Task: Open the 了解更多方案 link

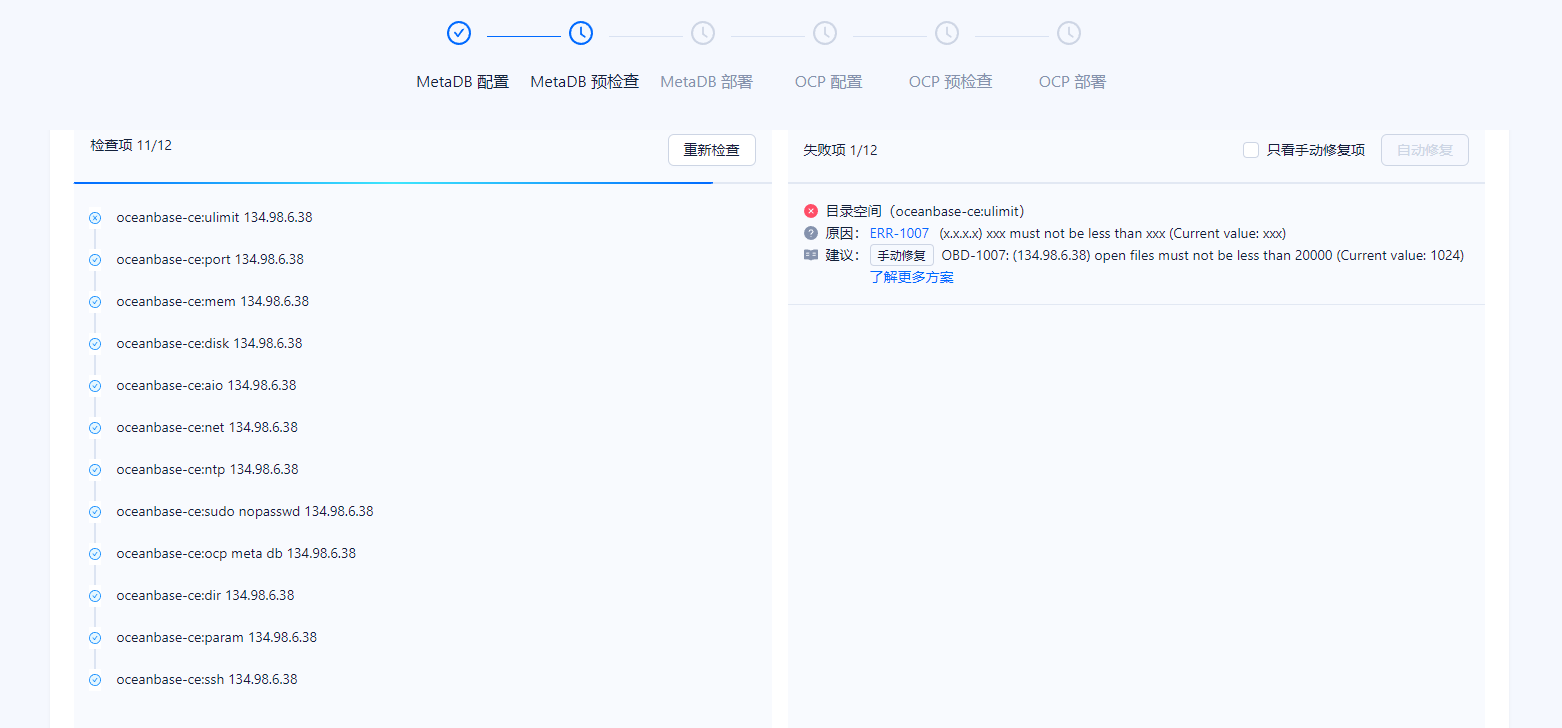Action: coord(912,277)
